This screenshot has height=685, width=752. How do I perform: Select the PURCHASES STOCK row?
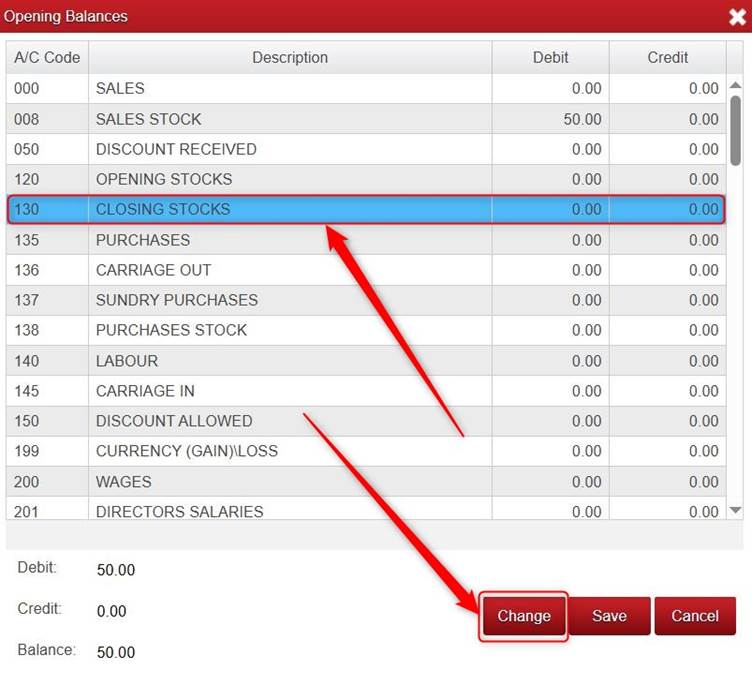tap(366, 330)
